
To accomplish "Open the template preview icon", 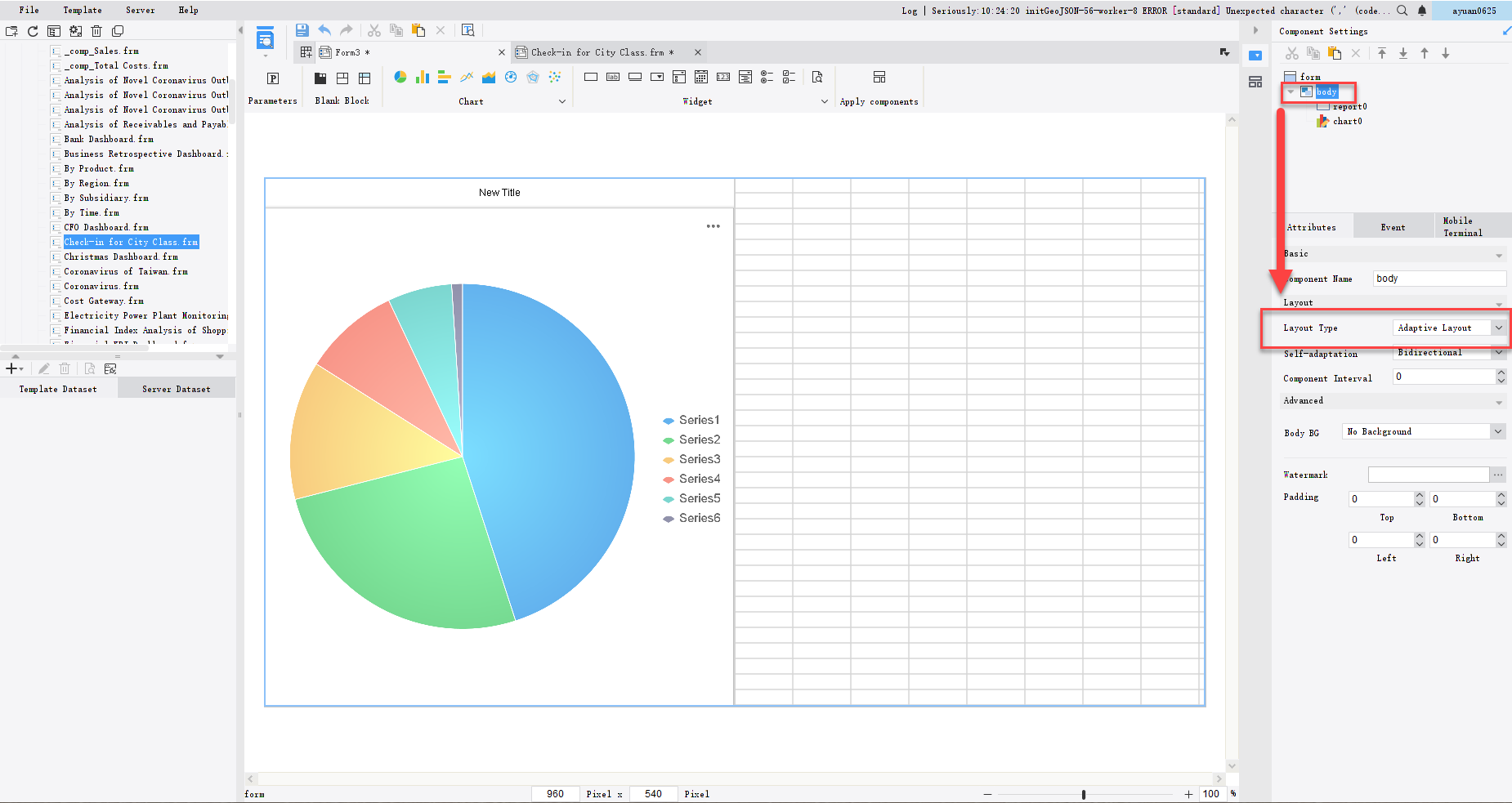I will click(x=468, y=30).
